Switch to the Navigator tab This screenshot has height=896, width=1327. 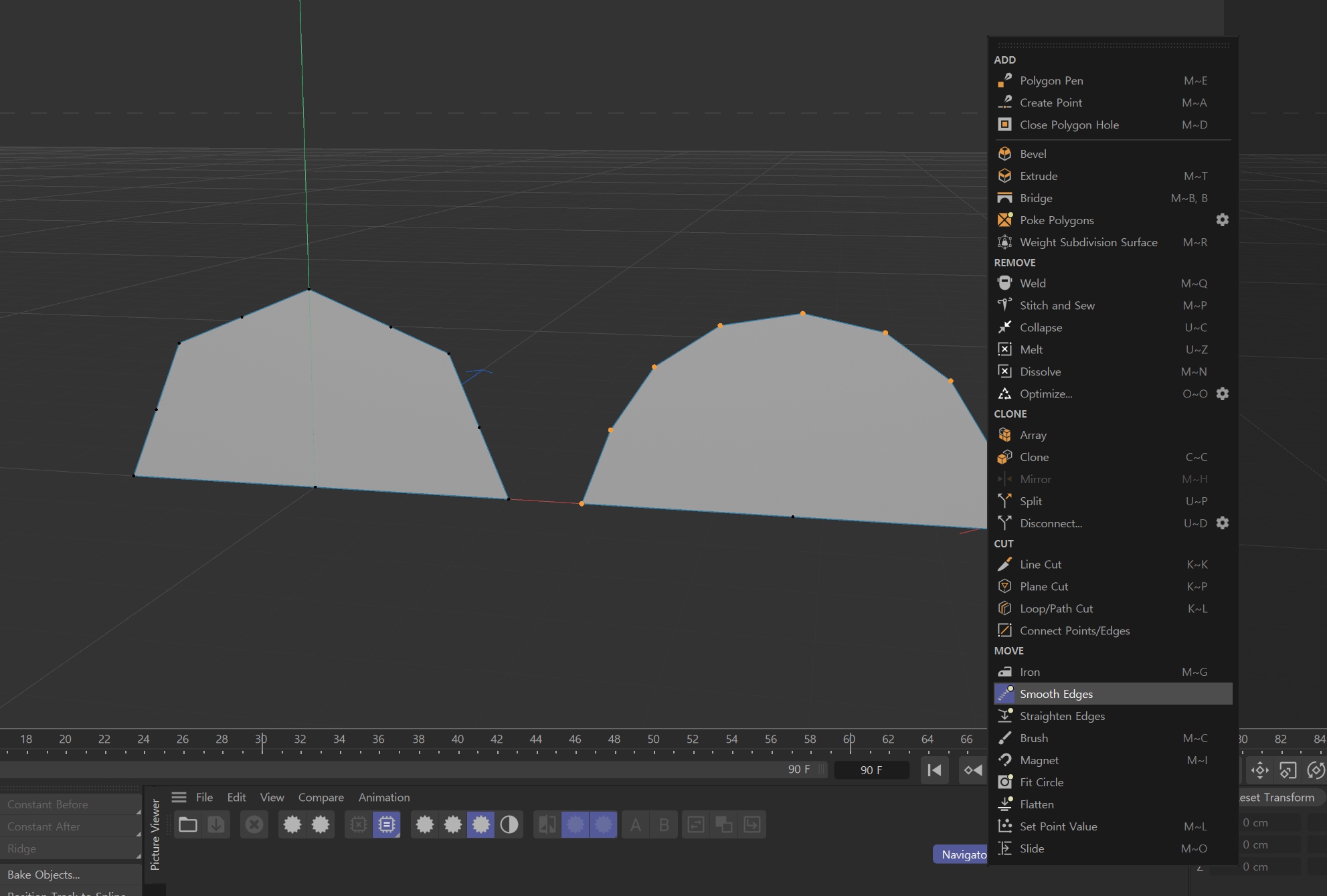coord(962,855)
